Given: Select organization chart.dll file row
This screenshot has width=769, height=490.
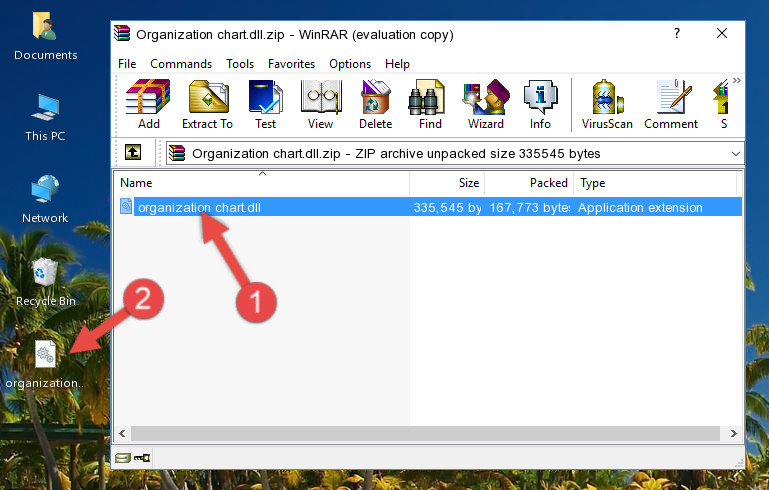Looking at the screenshot, I should (x=430, y=207).
